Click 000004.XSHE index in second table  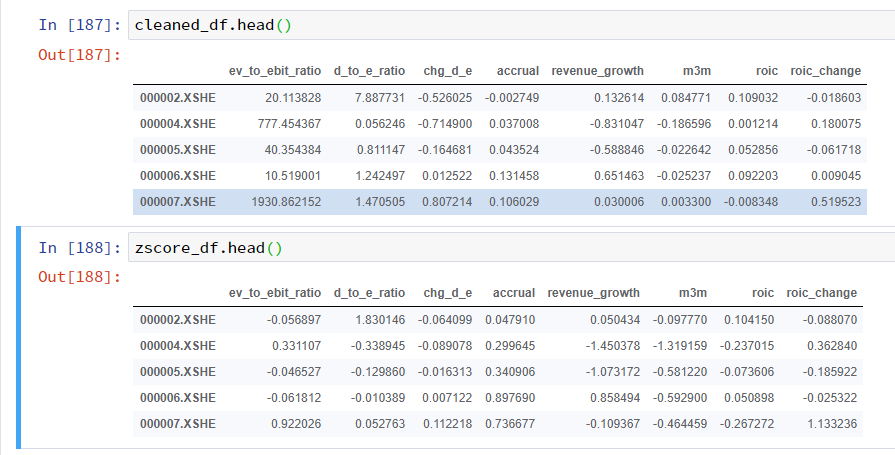[178, 346]
